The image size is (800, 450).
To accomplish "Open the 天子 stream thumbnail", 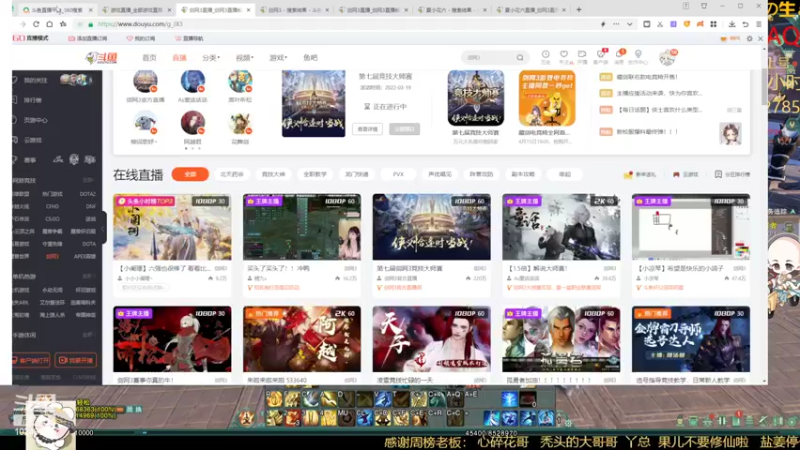I will pos(431,339).
